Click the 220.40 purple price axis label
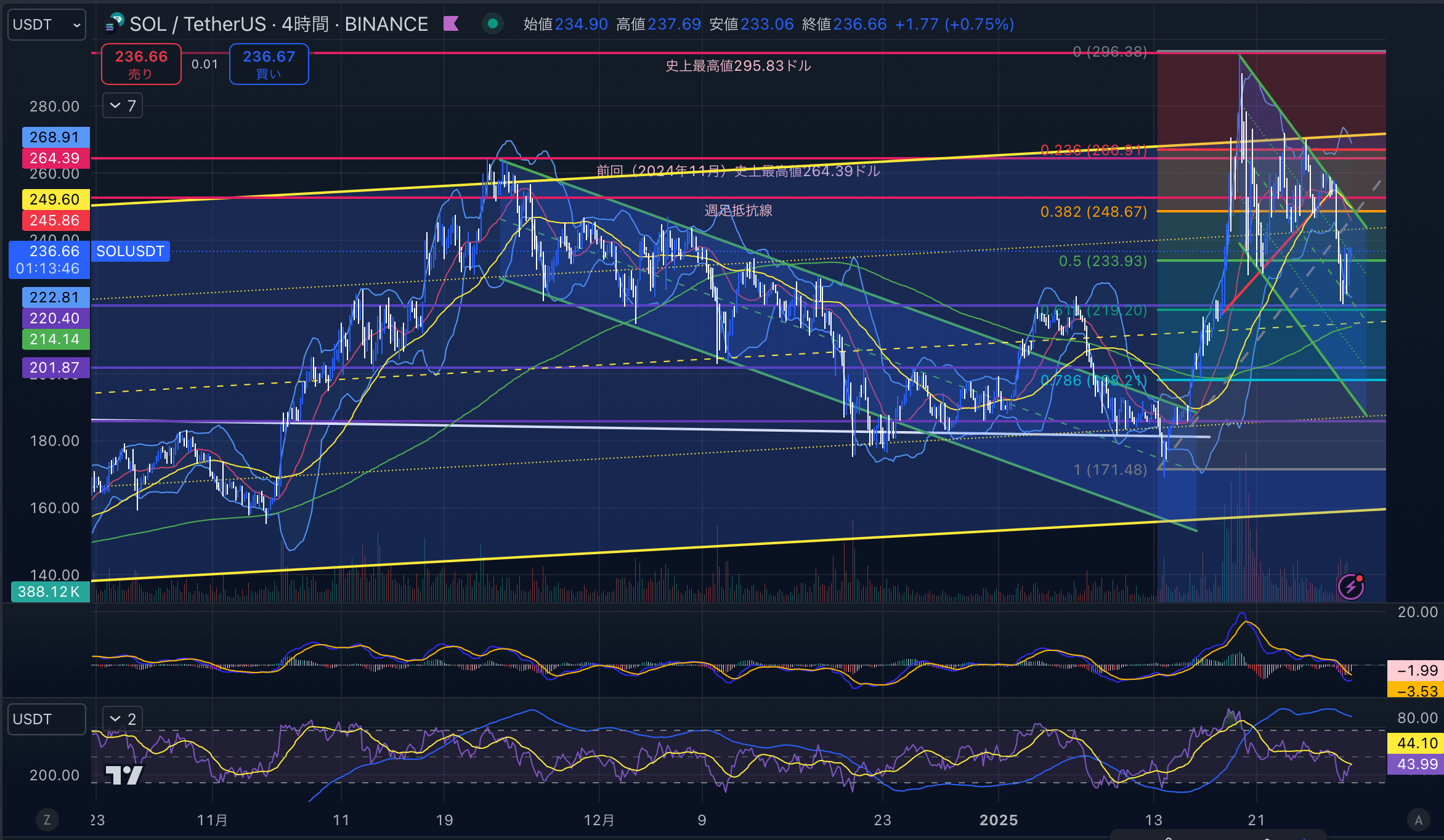 coord(55,318)
